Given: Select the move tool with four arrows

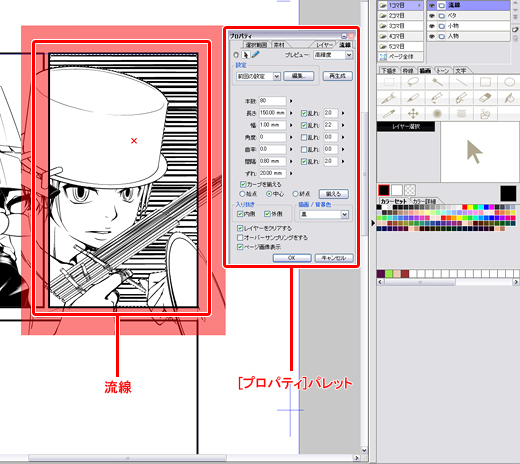Looking at the screenshot, I should [413, 114].
